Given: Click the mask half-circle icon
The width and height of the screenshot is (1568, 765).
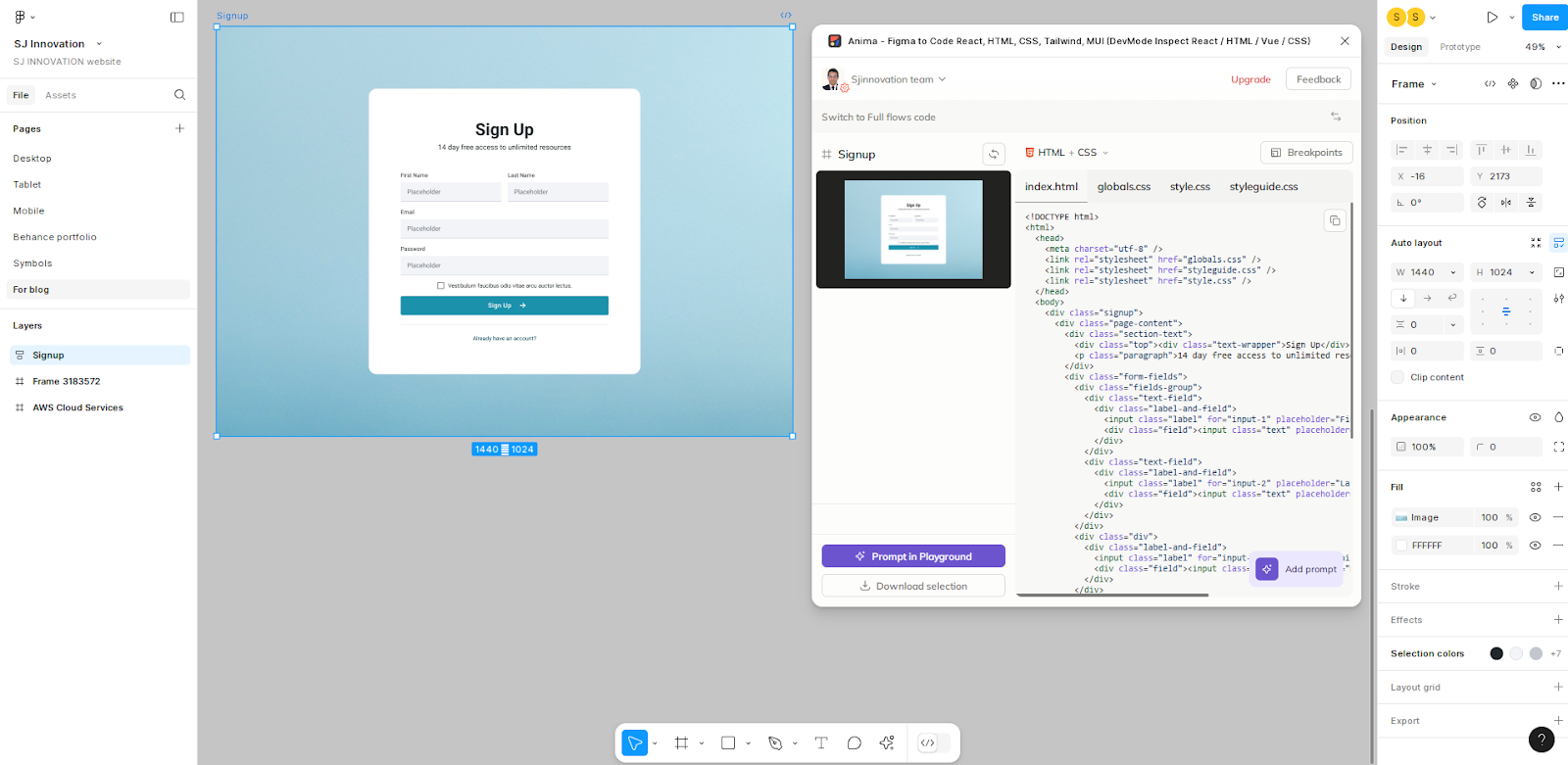Looking at the screenshot, I should pos(1536,84).
